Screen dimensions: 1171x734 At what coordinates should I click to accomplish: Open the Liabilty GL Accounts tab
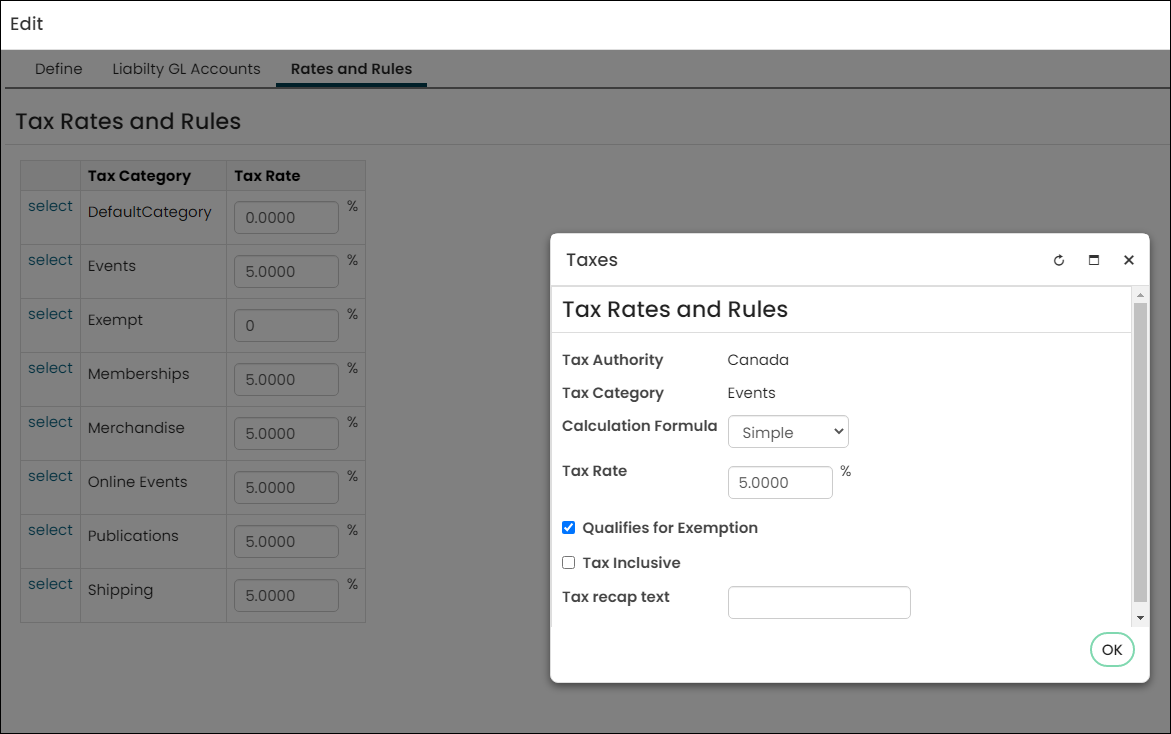(186, 69)
